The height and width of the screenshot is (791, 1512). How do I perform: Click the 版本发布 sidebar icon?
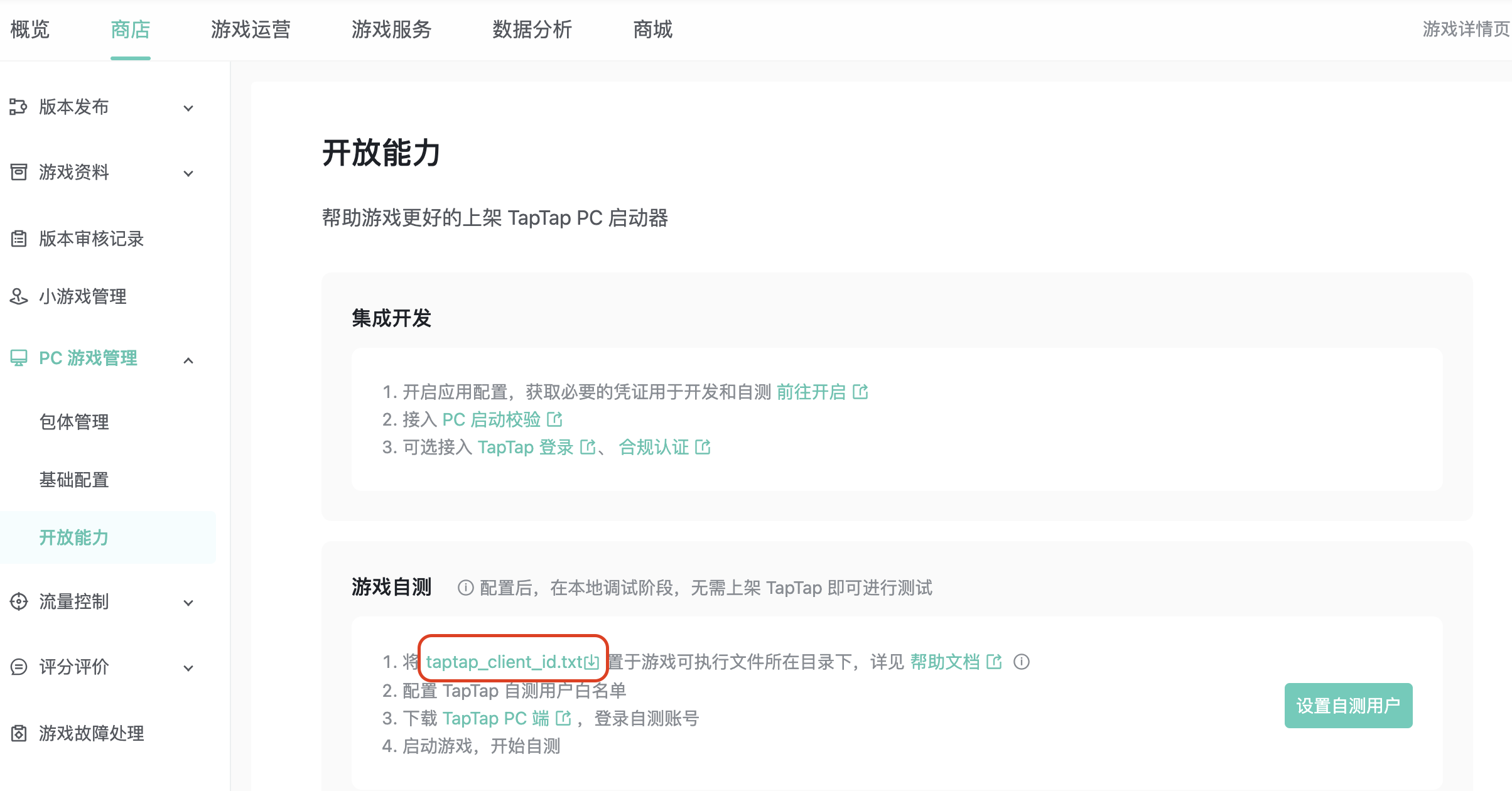coord(18,107)
